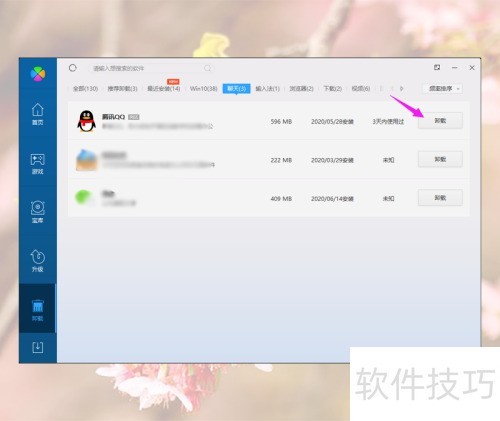Open the Upgrade (升级) sidebar icon
The image size is (500, 421).
tap(37, 261)
